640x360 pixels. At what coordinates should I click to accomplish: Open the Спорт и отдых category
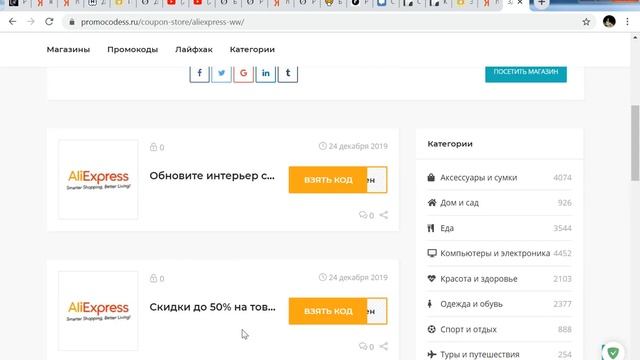[468, 329]
